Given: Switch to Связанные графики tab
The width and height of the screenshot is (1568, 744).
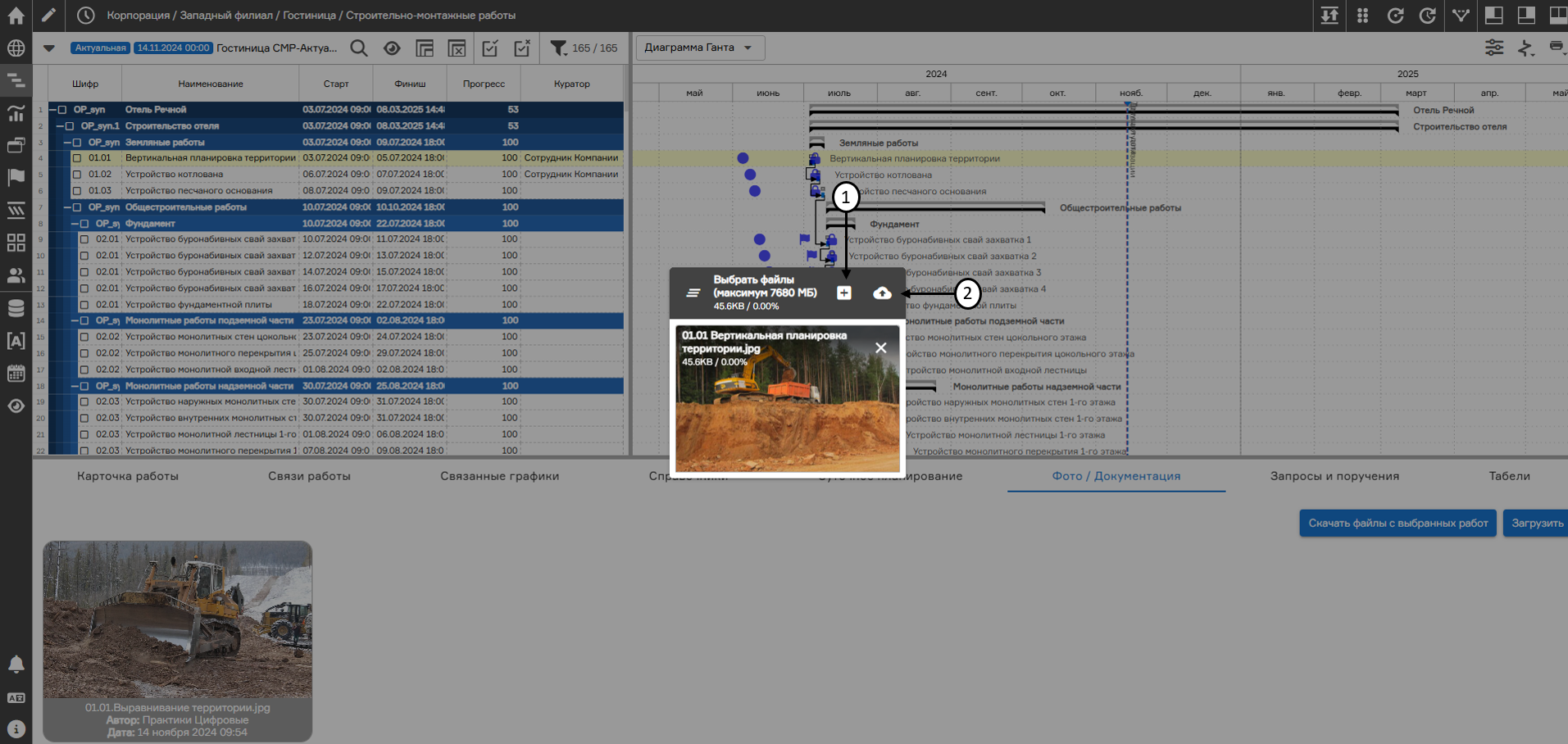Looking at the screenshot, I should point(499,476).
